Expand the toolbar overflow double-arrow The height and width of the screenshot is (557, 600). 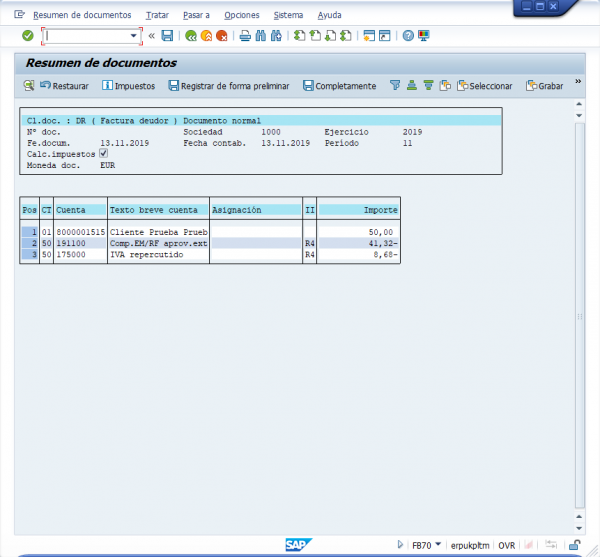(578, 81)
